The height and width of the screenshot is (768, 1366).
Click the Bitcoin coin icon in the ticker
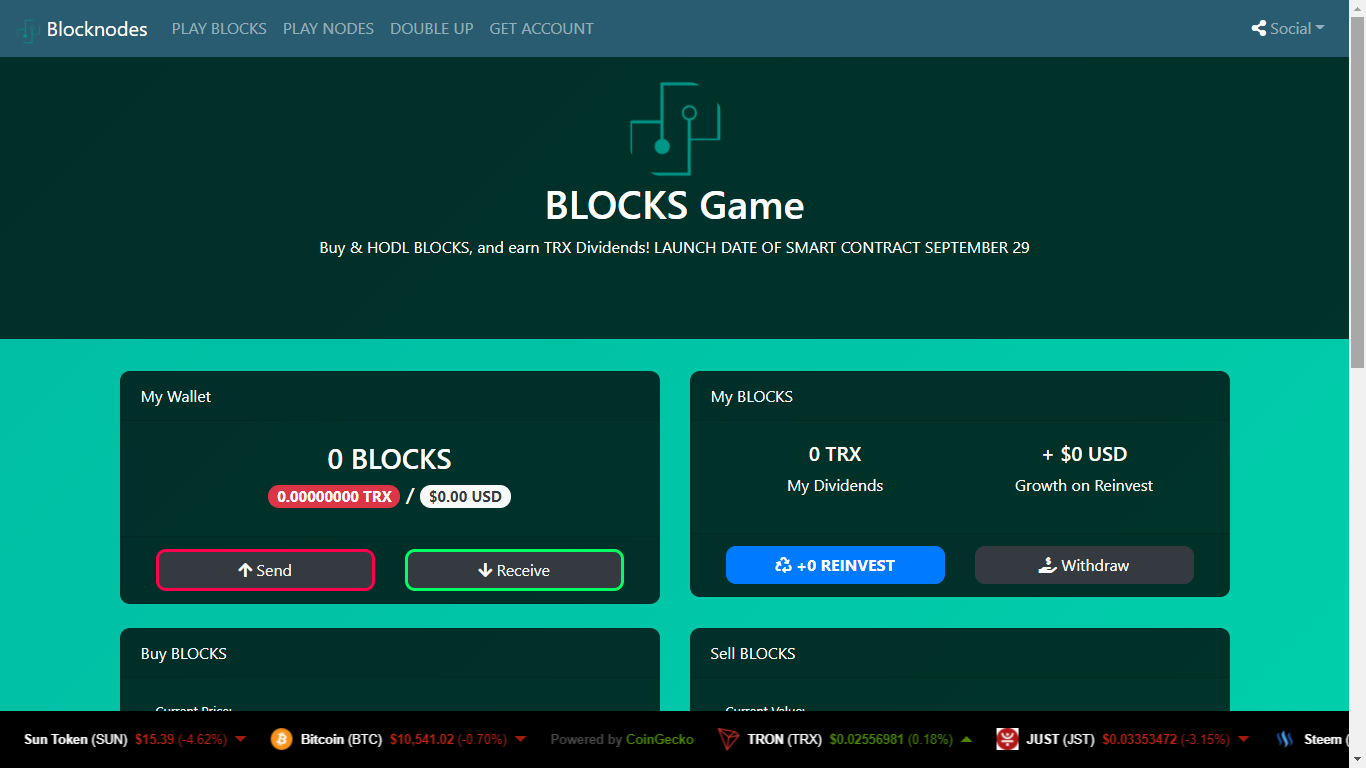click(x=281, y=739)
